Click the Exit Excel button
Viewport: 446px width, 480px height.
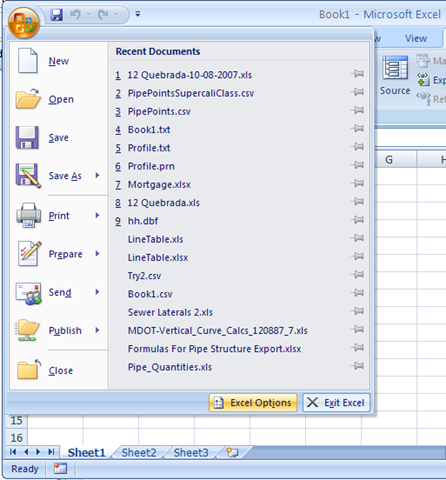point(336,403)
